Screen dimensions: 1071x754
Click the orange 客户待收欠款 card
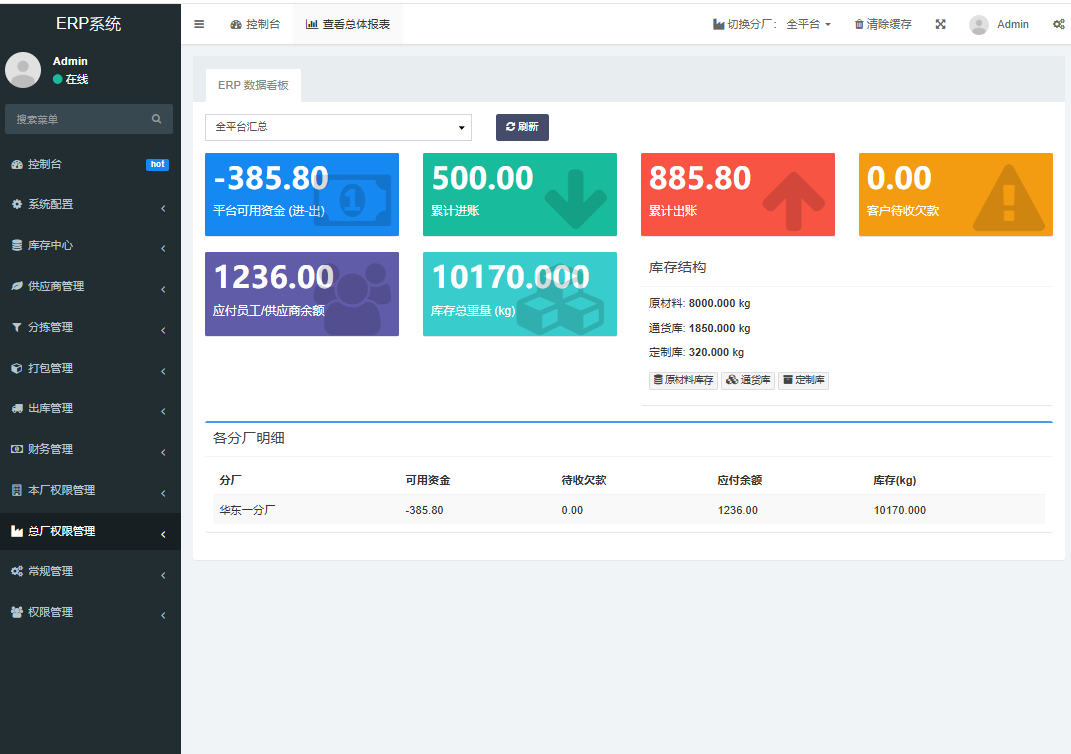pos(956,195)
